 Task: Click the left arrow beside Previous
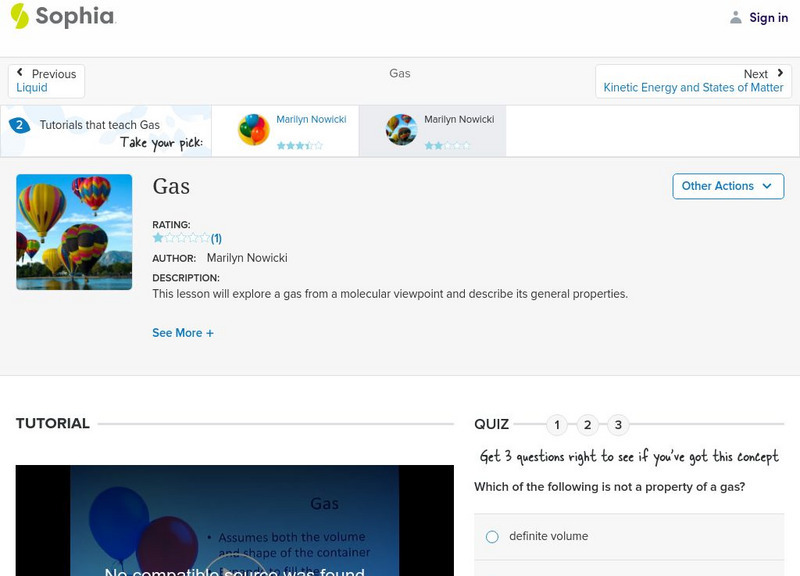tap(20, 73)
